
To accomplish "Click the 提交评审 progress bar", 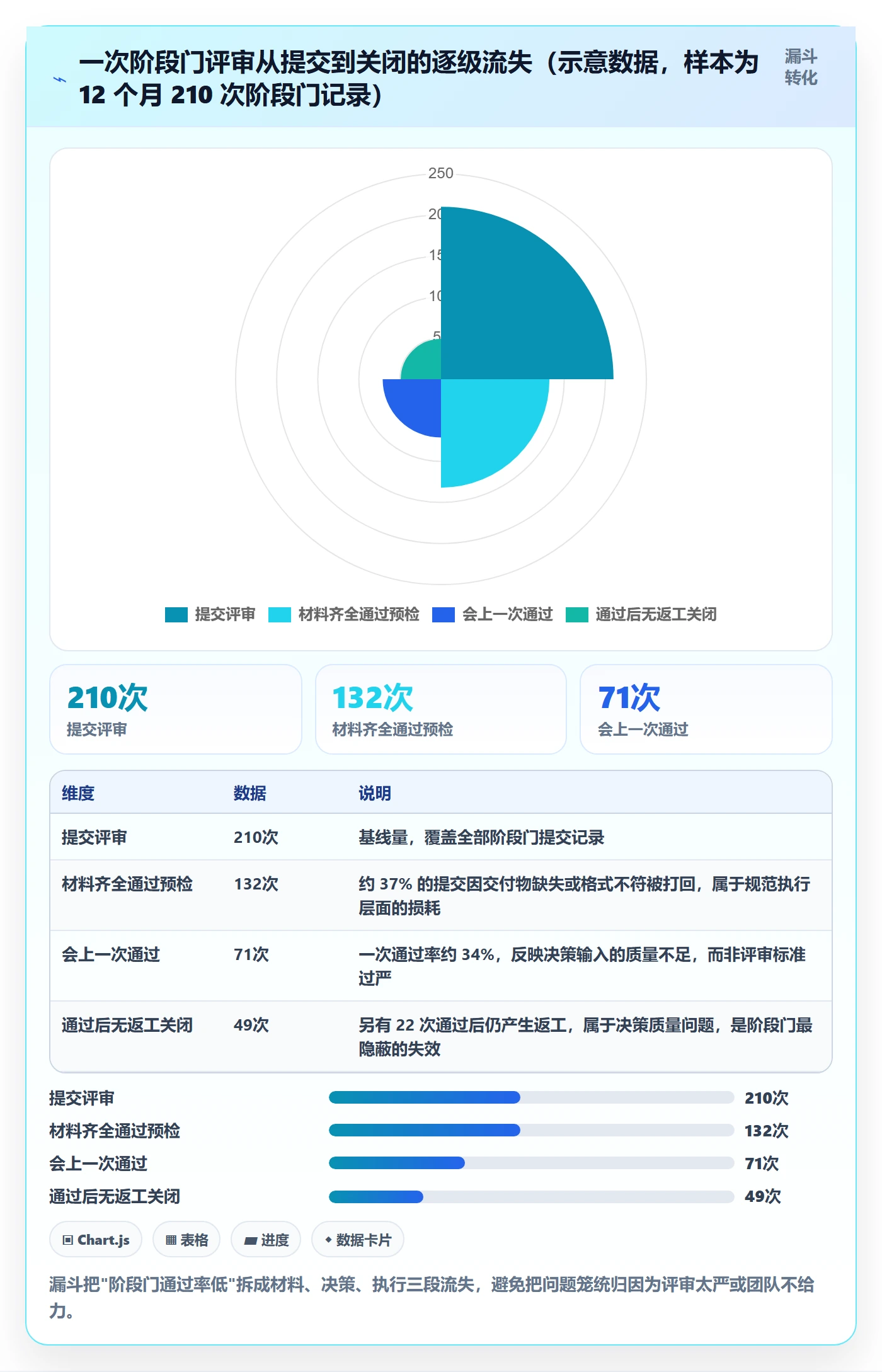I will click(531, 1097).
